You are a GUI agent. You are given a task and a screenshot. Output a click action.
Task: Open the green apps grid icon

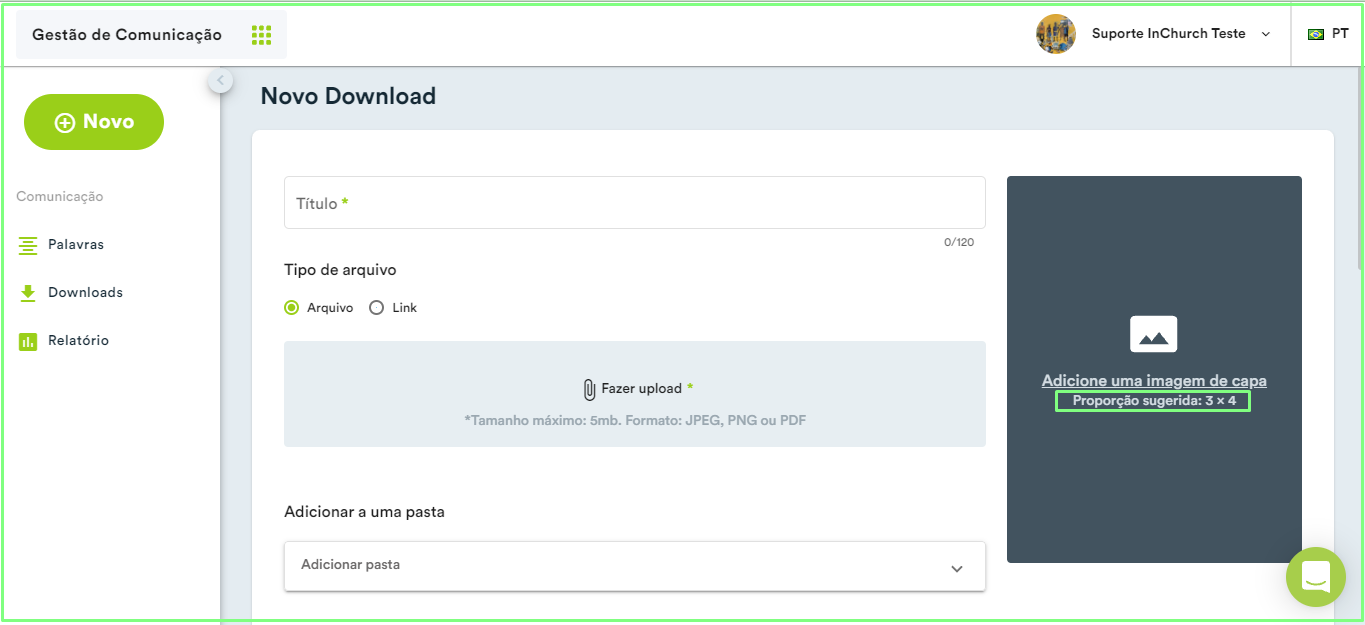261,35
